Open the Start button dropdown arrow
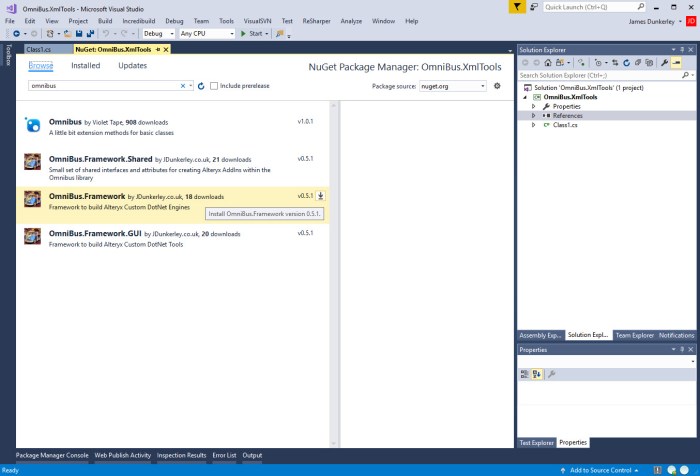This screenshot has width=700, height=476. coord(267,34)
